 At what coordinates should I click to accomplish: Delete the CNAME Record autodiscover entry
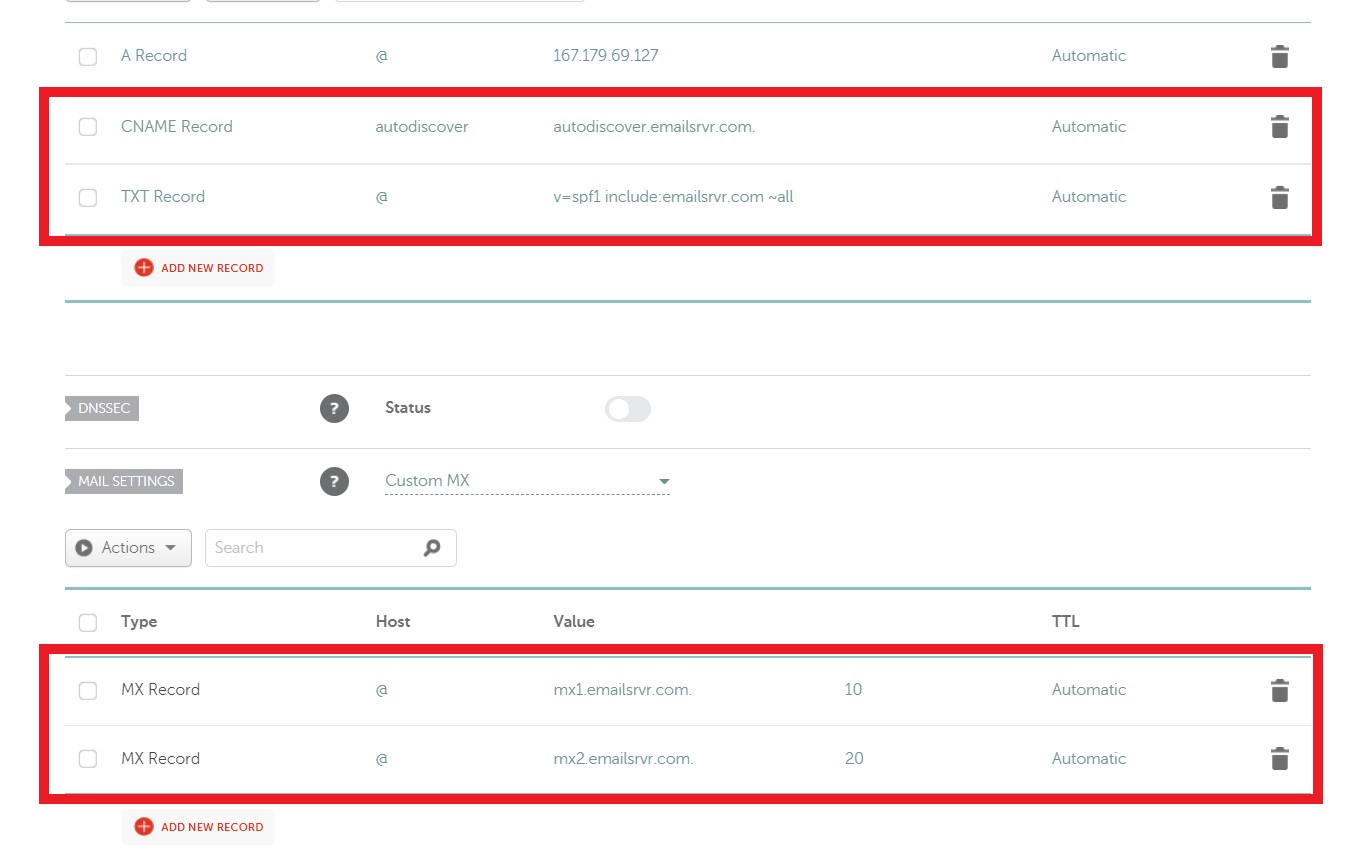coord(1279,127)
